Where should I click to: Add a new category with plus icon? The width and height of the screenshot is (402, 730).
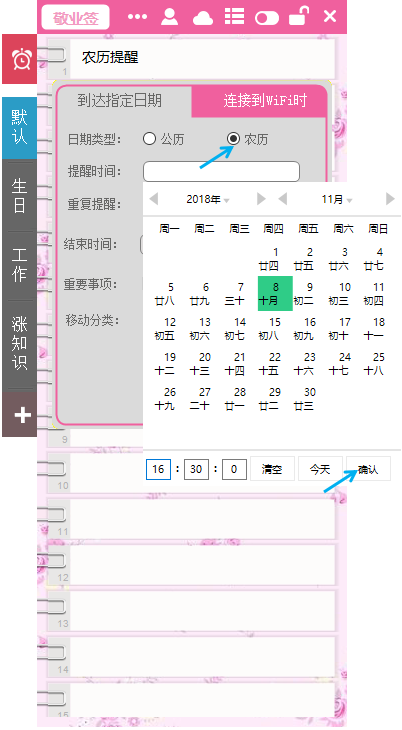[20, 414]
